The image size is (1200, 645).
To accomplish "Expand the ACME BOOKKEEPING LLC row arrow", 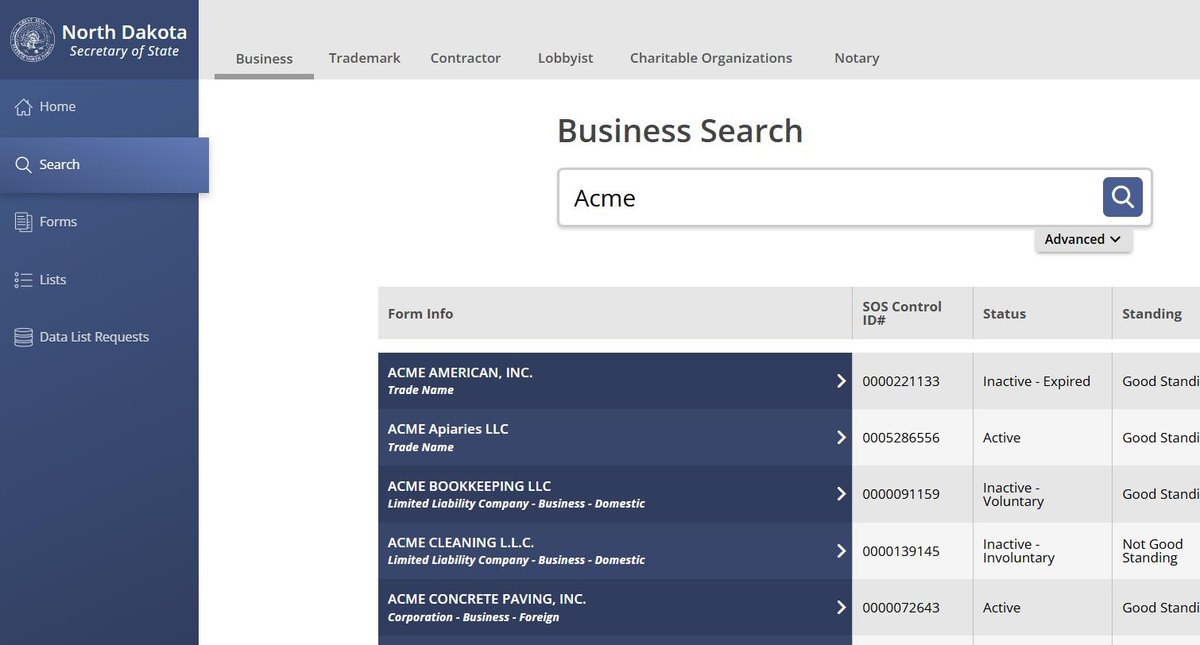I will pyautogui.click(x=841, y=494).
